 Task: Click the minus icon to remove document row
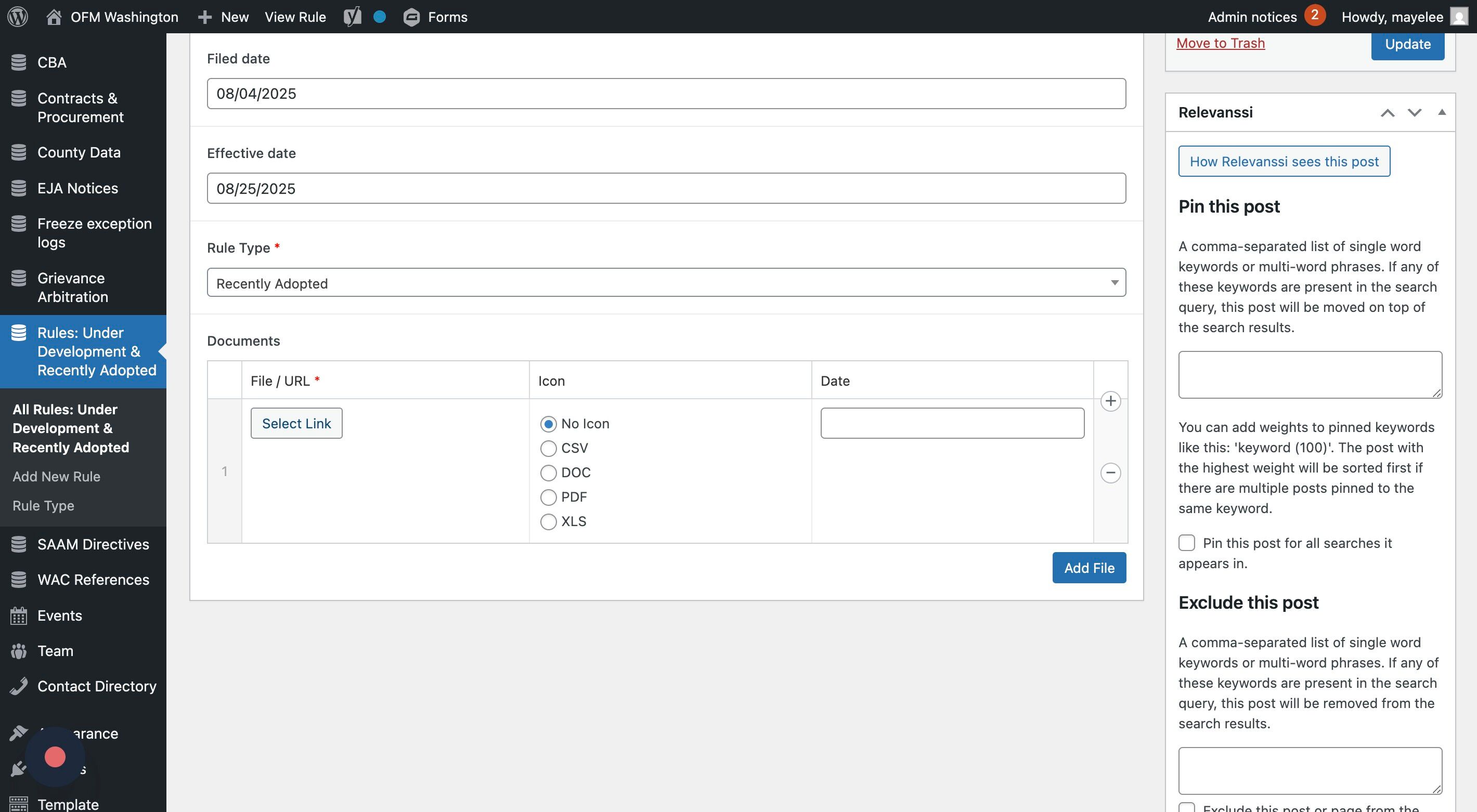[x=1111, y=473]
